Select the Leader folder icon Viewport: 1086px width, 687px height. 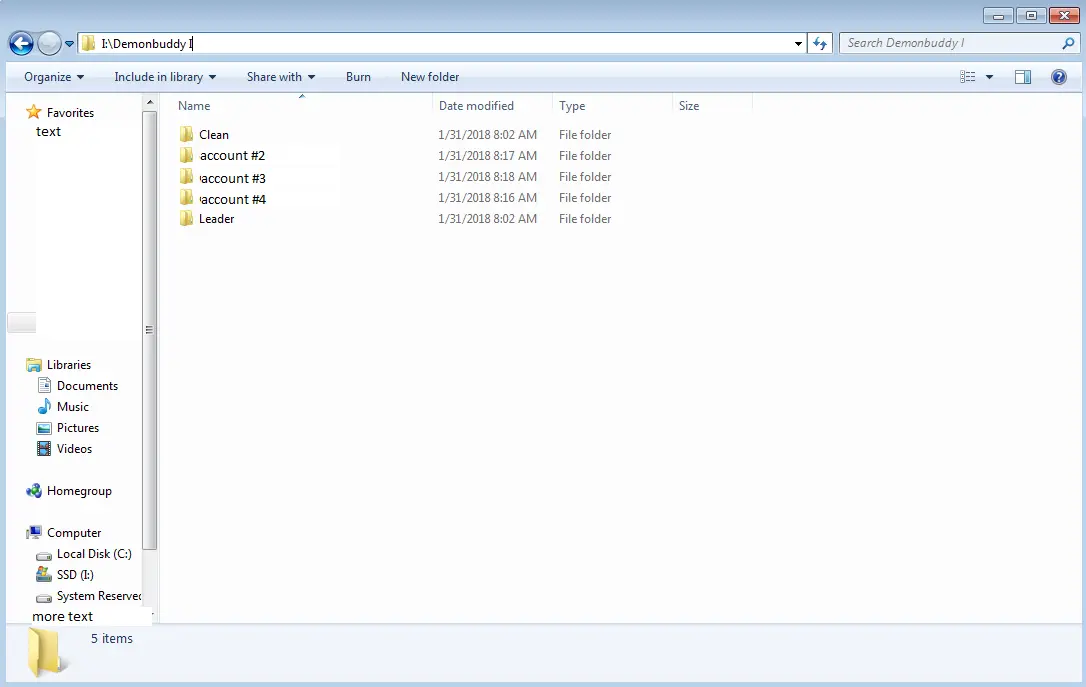click(x=186, y=219)
